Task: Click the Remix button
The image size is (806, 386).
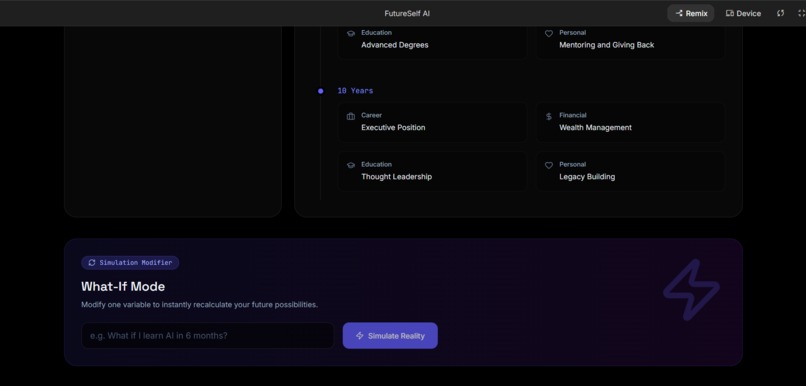Action: point(690,13)
